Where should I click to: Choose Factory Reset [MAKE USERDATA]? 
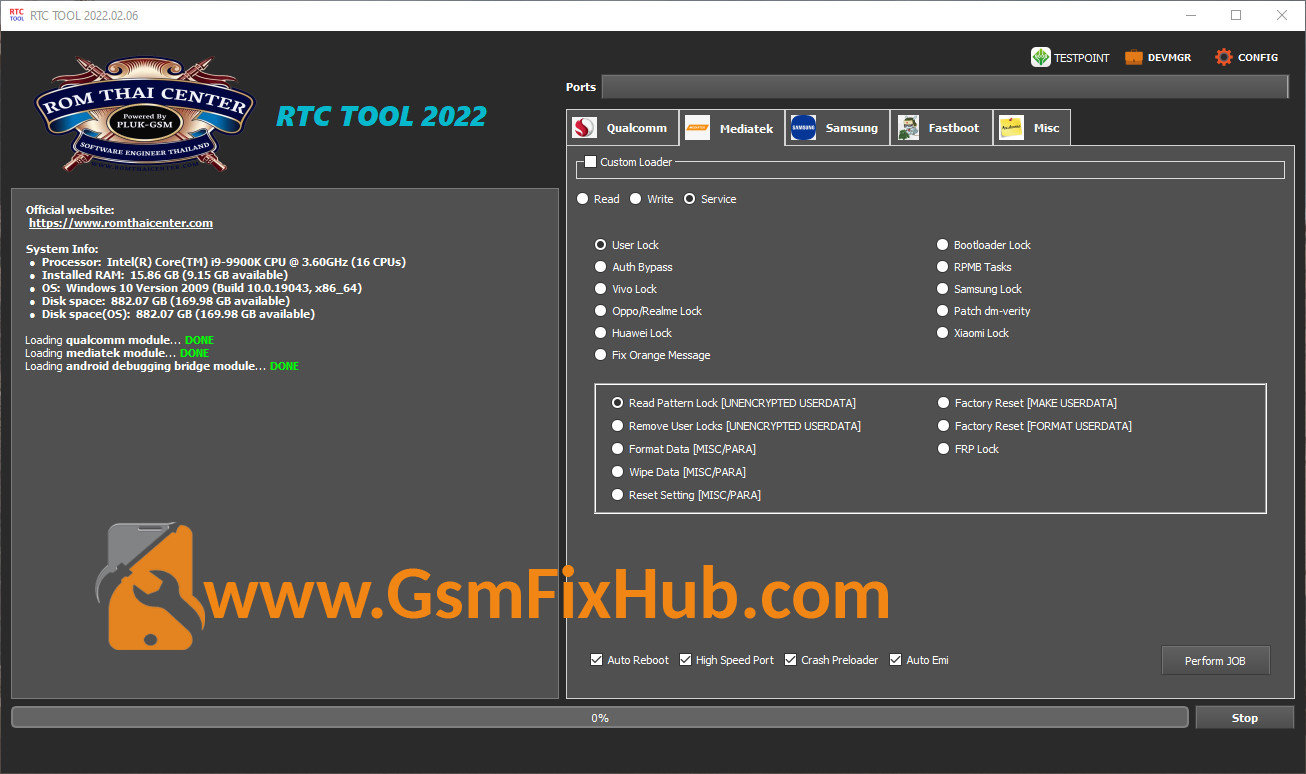944,403
